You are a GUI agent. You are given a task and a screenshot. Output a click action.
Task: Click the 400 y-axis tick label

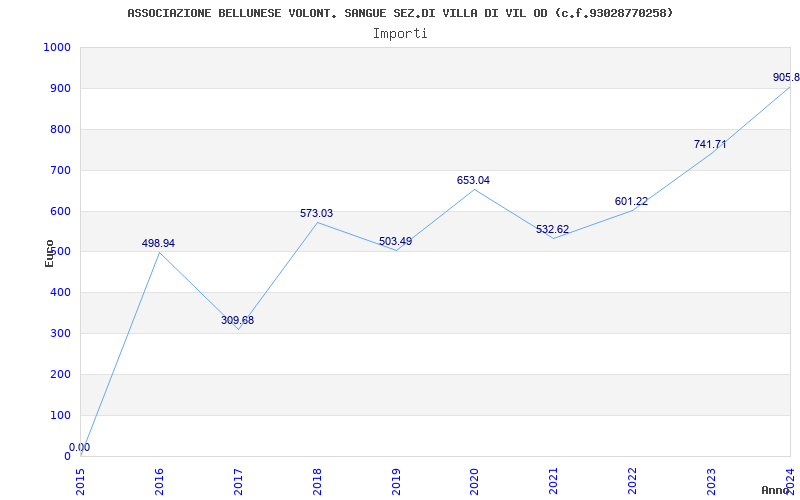pyautogui.click(x=60, y=293)
